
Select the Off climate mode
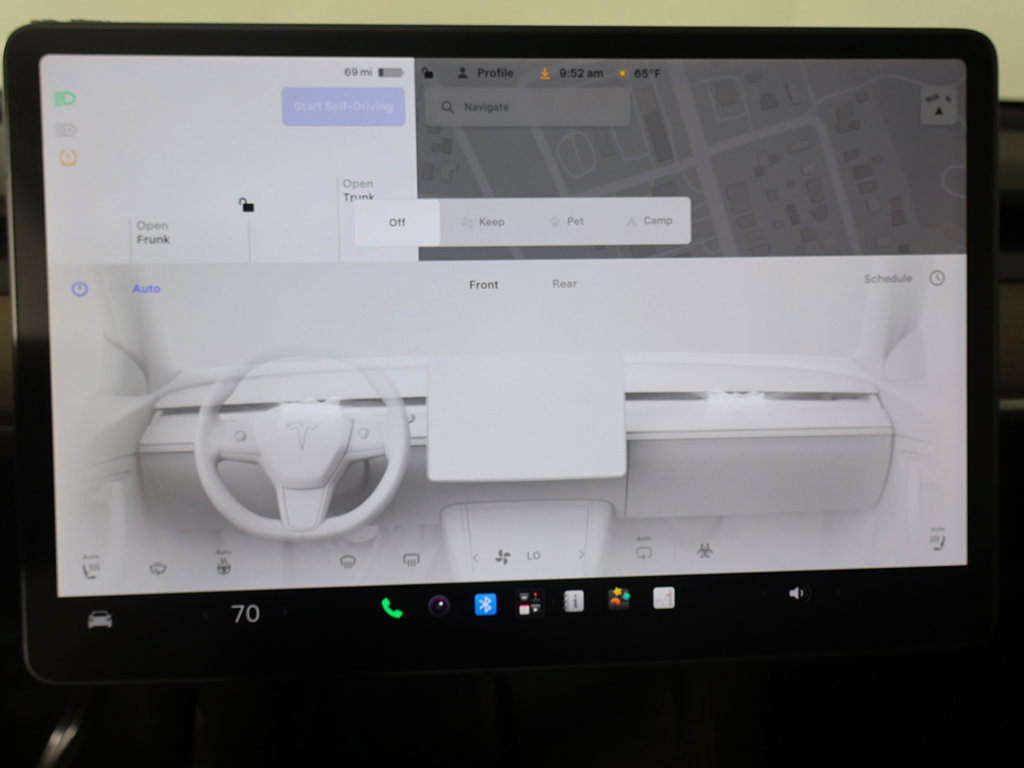[x=397, y=222]
